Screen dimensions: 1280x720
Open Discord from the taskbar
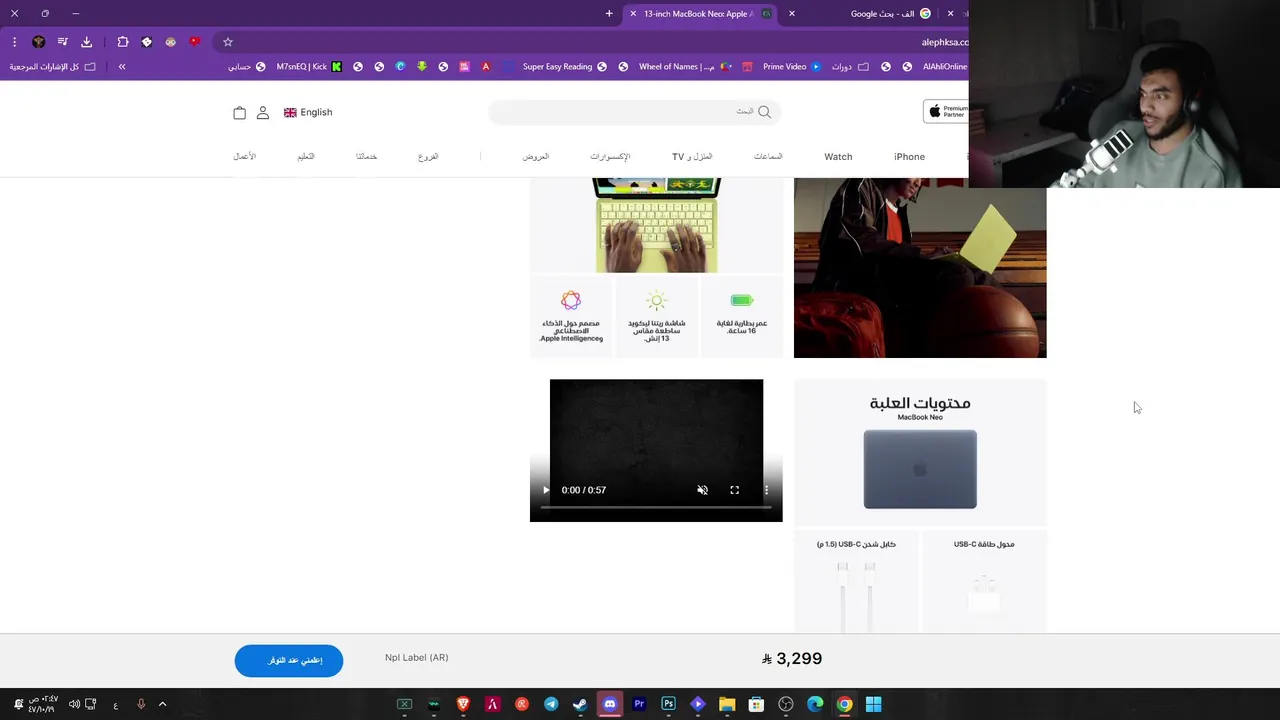tap(610, 704)
